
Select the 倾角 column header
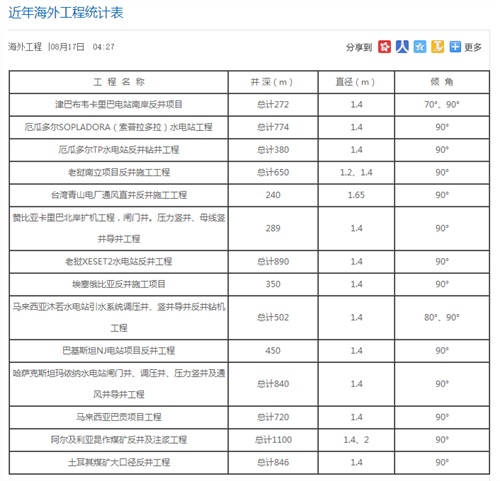pos(442,82)
